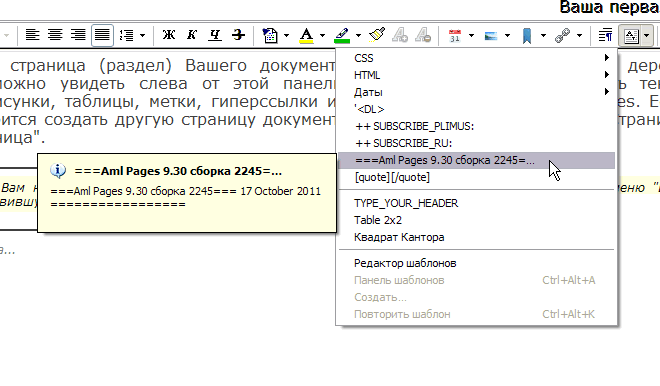Choose the Квадрат Кантора template

pos(477,237)
